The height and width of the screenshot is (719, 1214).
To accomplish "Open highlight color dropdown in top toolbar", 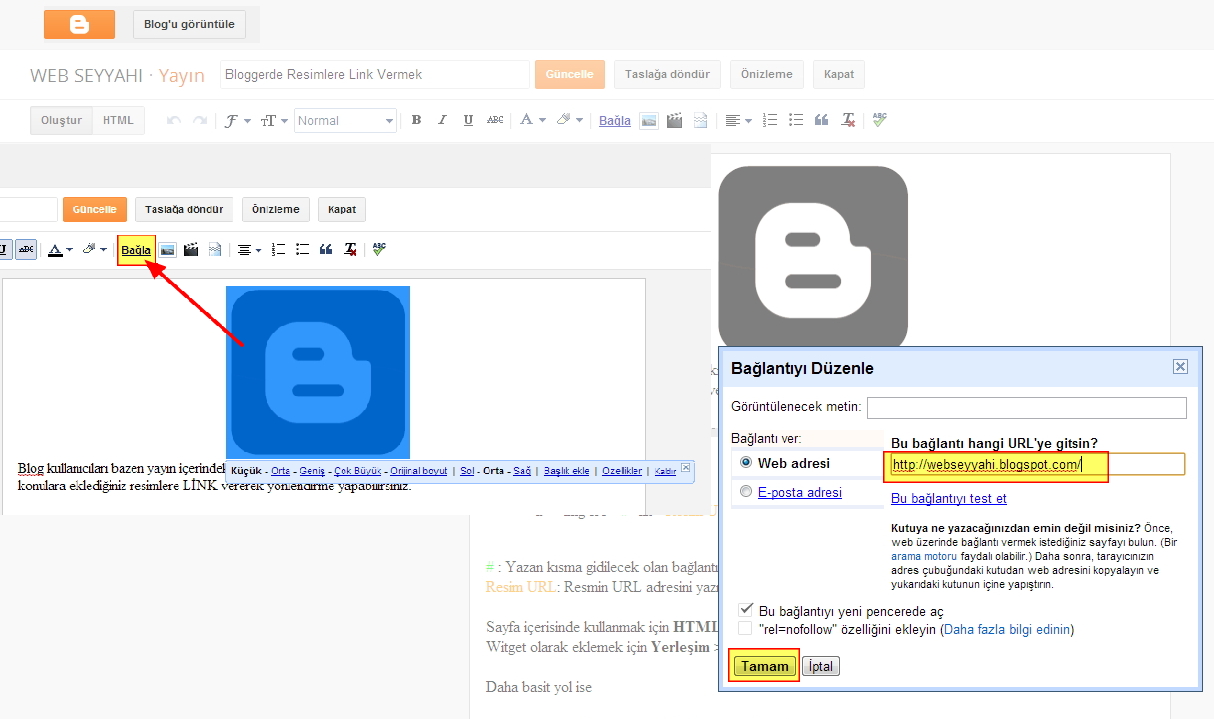I will coord(570,120).
